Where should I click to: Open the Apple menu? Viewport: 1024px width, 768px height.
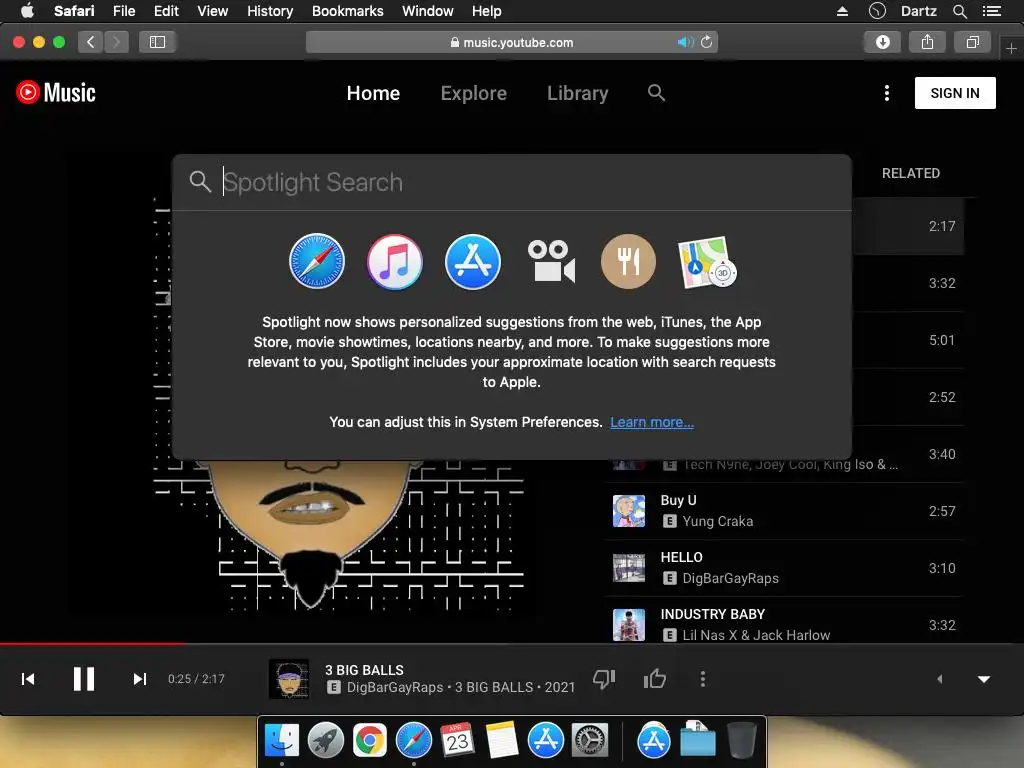click(x=27, y=10)
